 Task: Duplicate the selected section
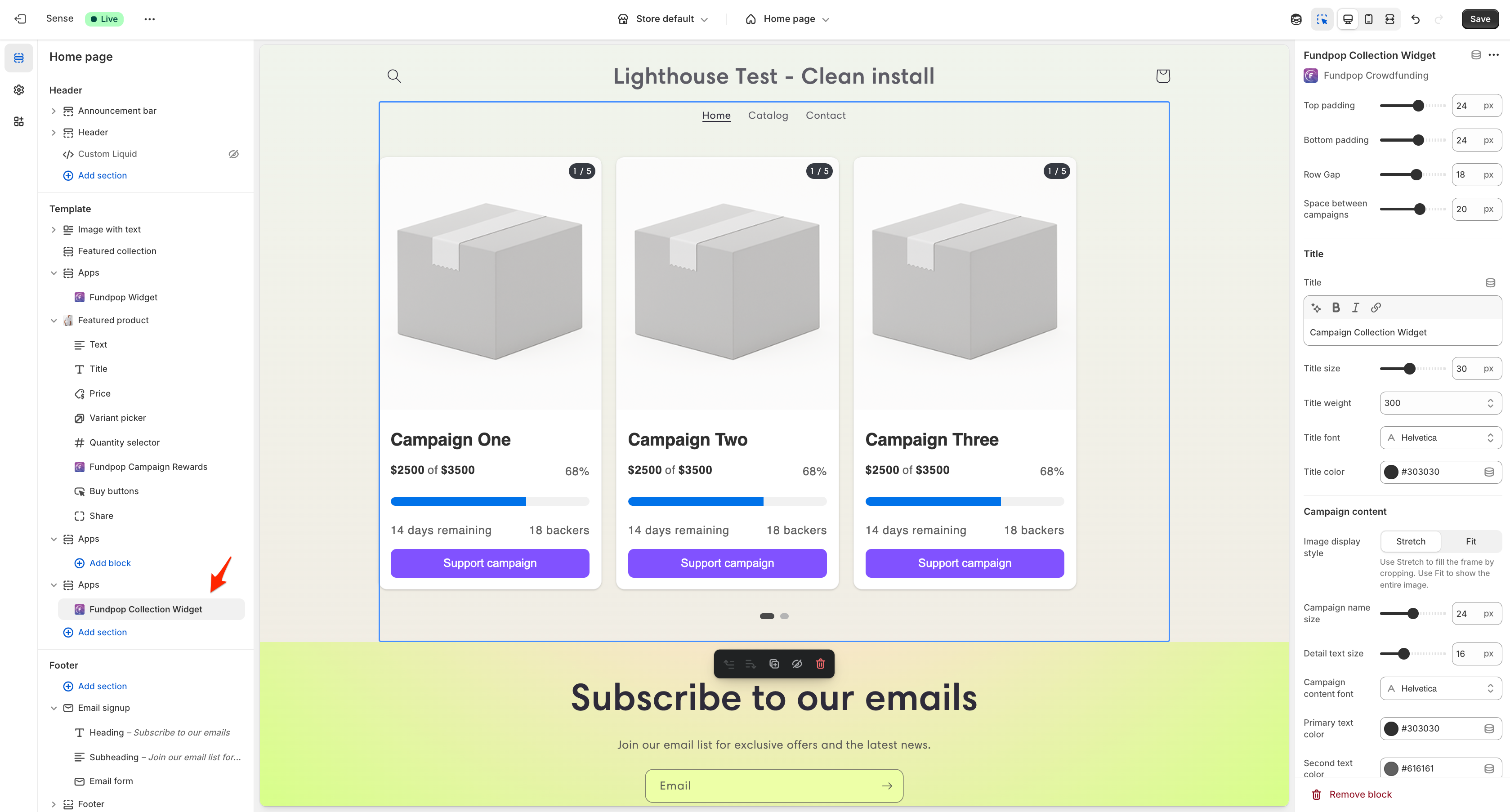coord(774,663)
